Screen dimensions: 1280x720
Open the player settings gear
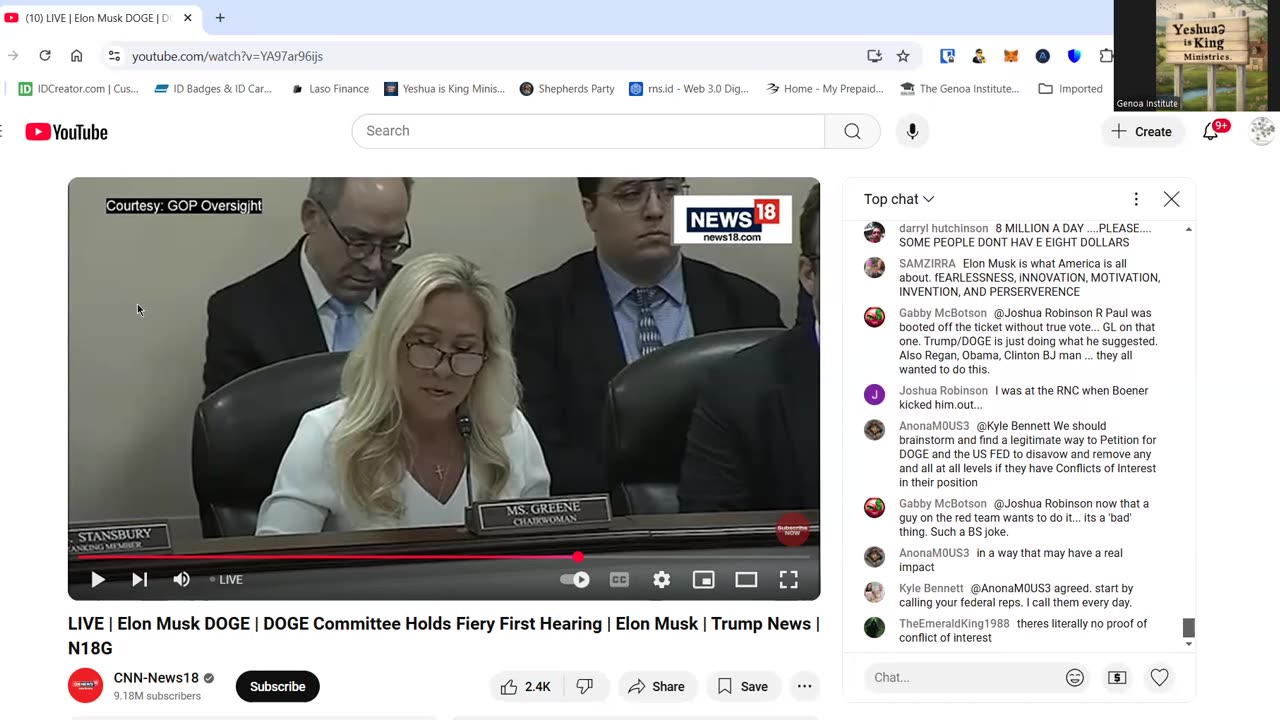661,579
